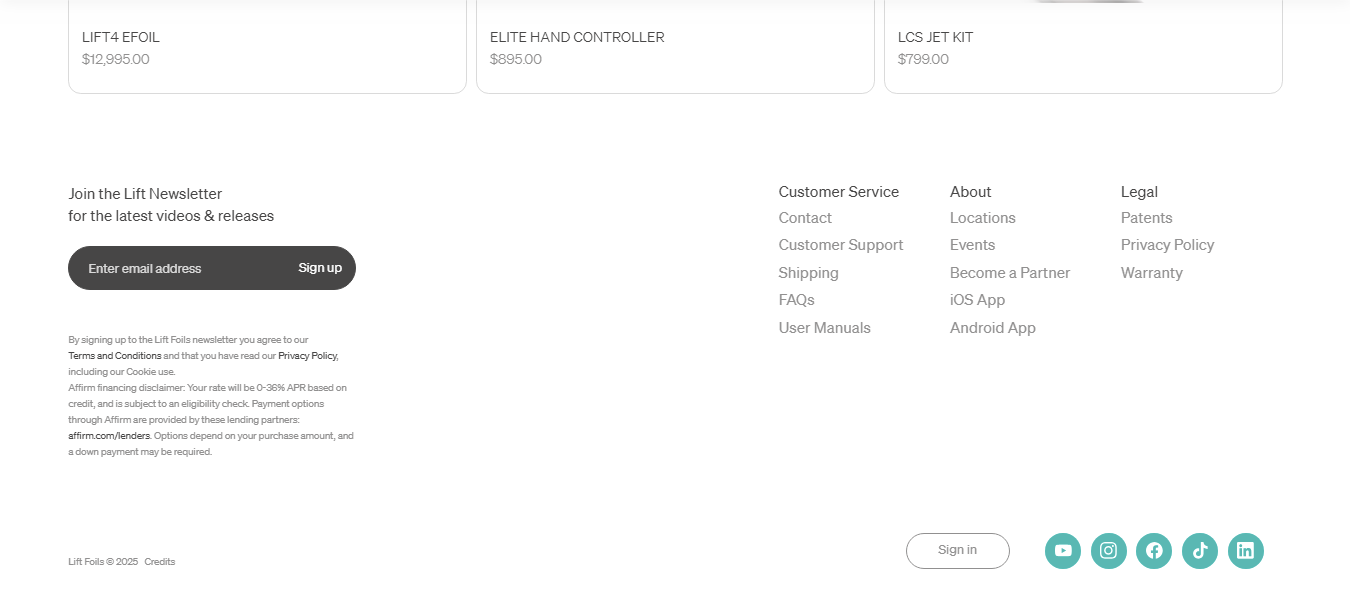Click the Legal column heading
The width and height of the screenshot is (1350, 606).
click(1140, 192)
